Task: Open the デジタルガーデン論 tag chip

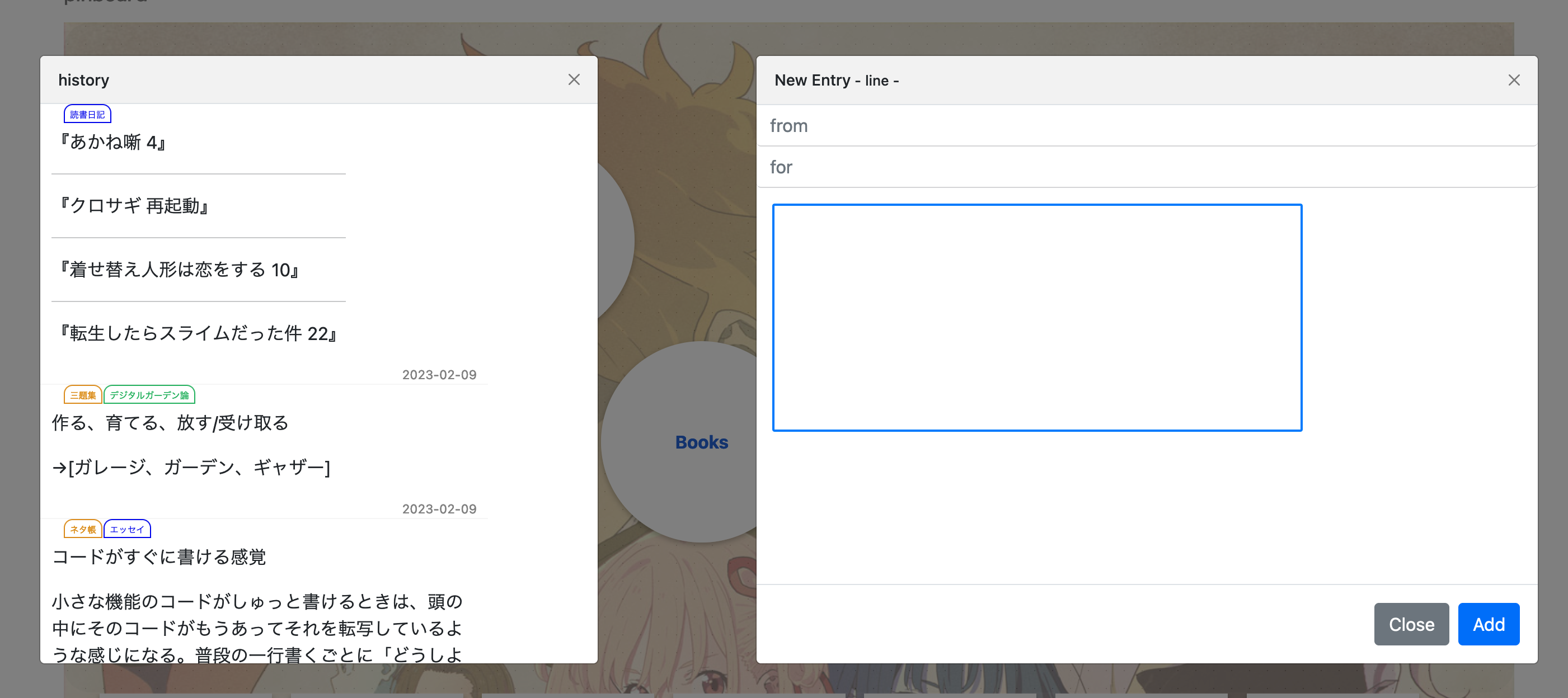Action: [149, 394]
